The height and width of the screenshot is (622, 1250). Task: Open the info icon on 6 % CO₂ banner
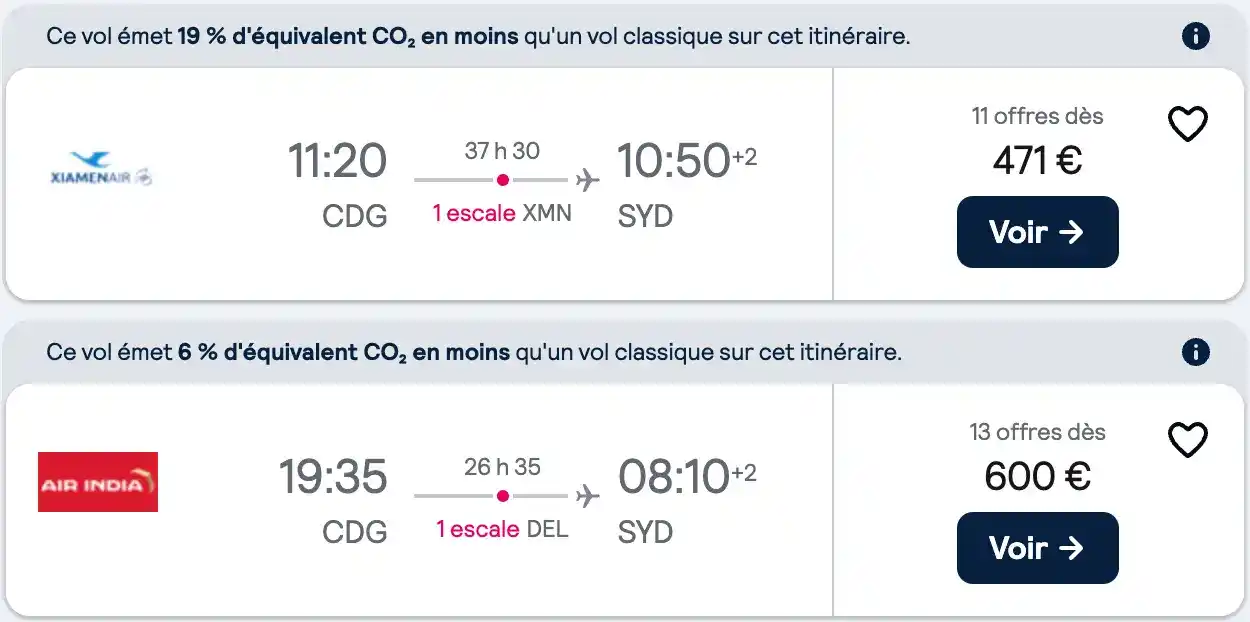1195,352
